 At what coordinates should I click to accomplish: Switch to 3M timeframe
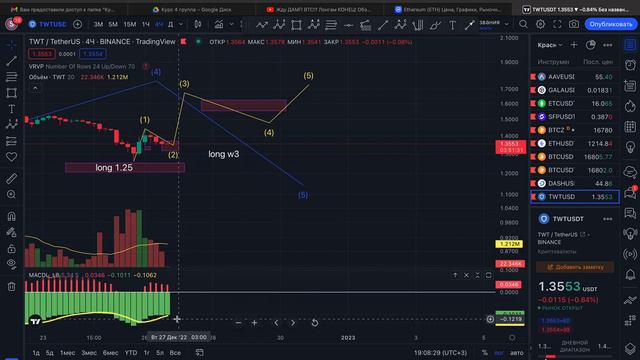[98, 24]
